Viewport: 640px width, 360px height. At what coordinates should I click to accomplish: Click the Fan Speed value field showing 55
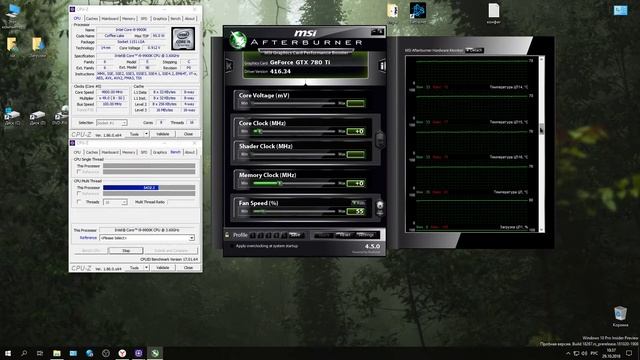click(356, 211)
